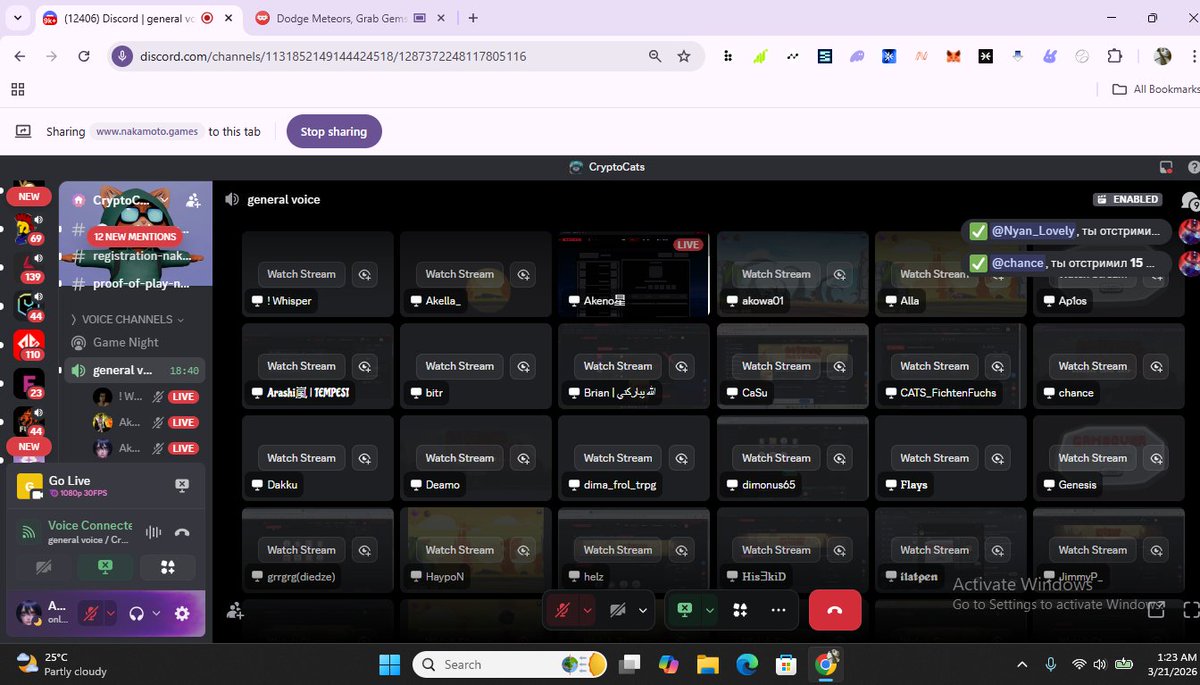Image resolution: width=1200 pixels, height=685 pixels.
Task: Switch to the Dodge Meteors, Grab Gems tab
Action: [343, 18]
